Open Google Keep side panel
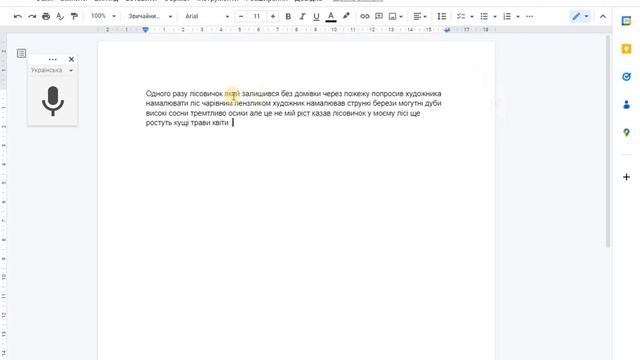 point(626,49)
